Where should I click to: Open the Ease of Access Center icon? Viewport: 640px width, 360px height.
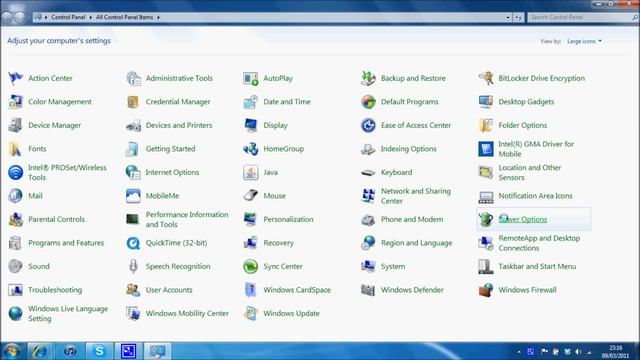click(368, 125)
